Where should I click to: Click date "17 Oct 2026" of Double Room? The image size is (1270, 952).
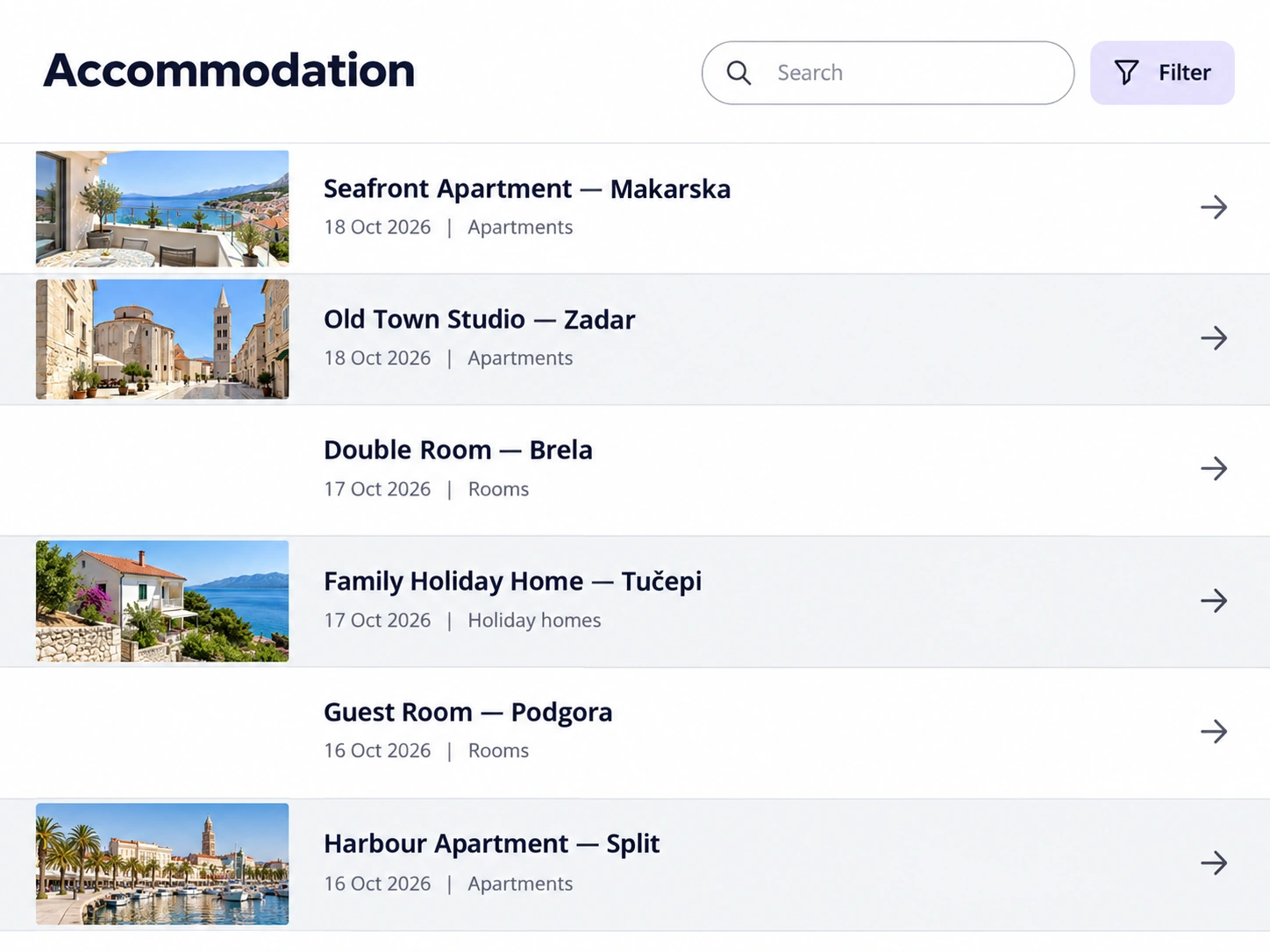click(x=377, y=489)
